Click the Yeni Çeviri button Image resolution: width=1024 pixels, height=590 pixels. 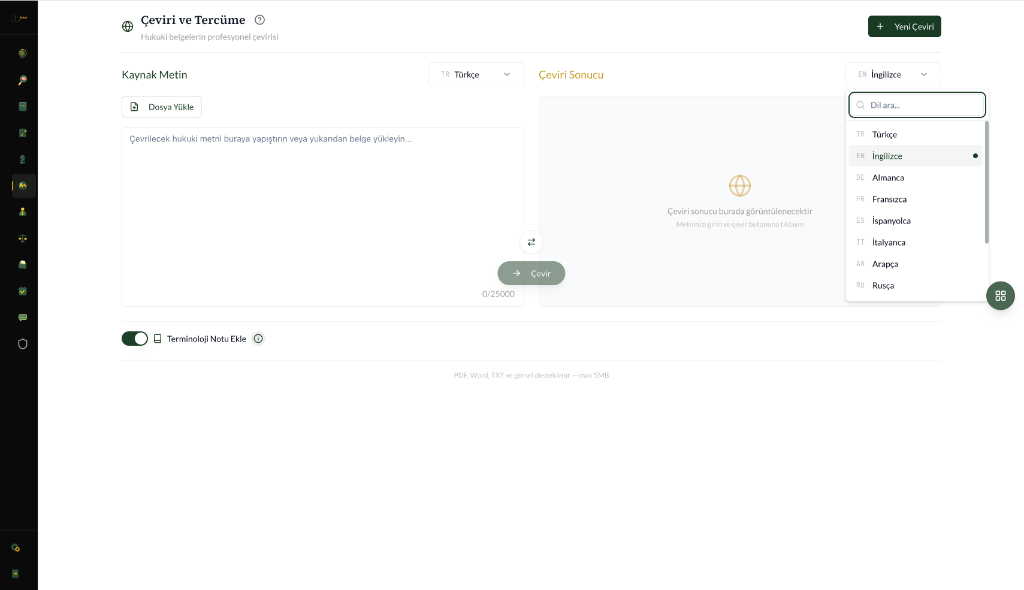coord(904,27)
